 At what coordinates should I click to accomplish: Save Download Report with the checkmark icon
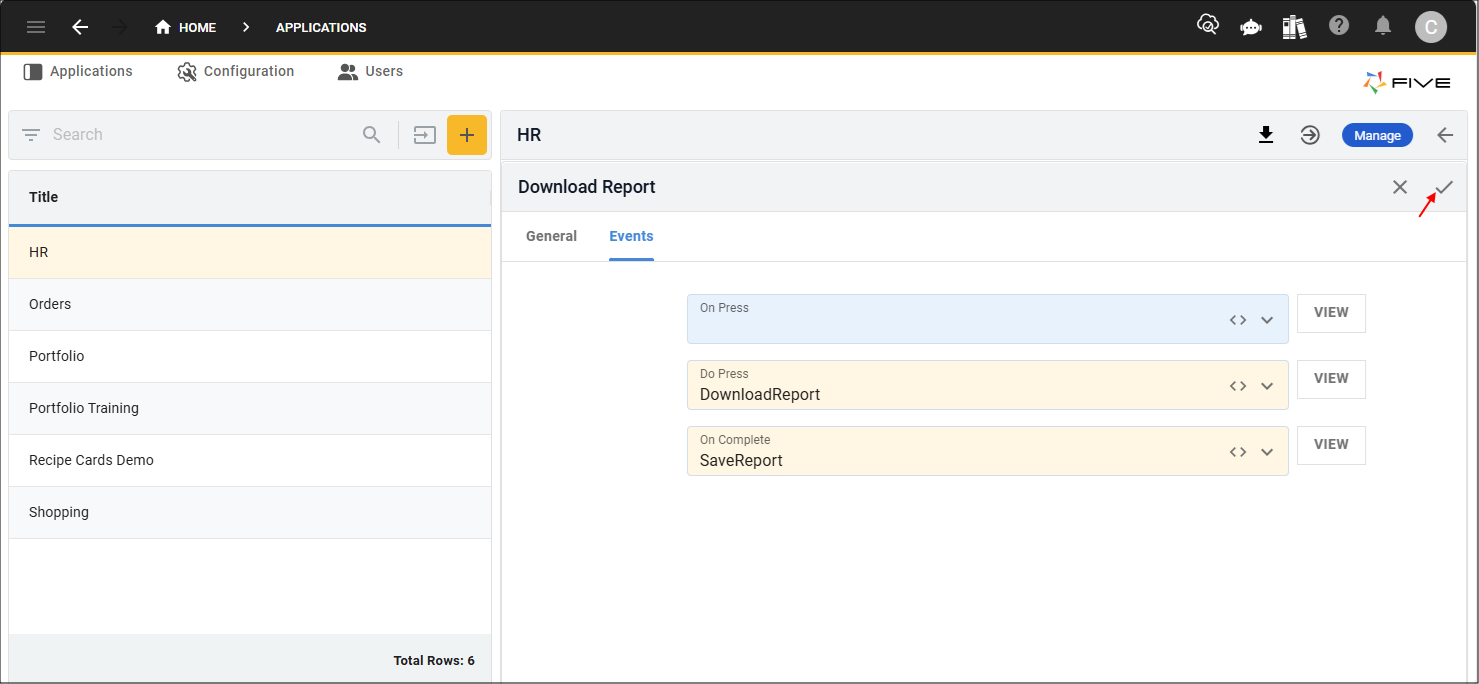click(x=1444, y=187)
